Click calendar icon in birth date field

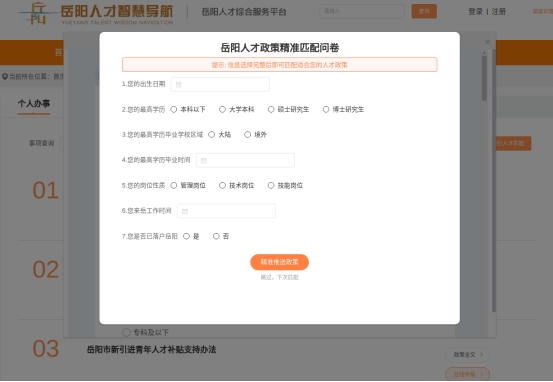click(x=178, y=85)
